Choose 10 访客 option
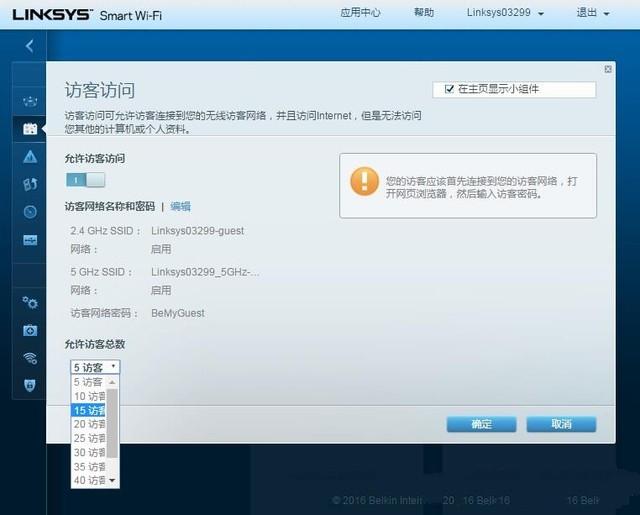 (x=89, y=396)
